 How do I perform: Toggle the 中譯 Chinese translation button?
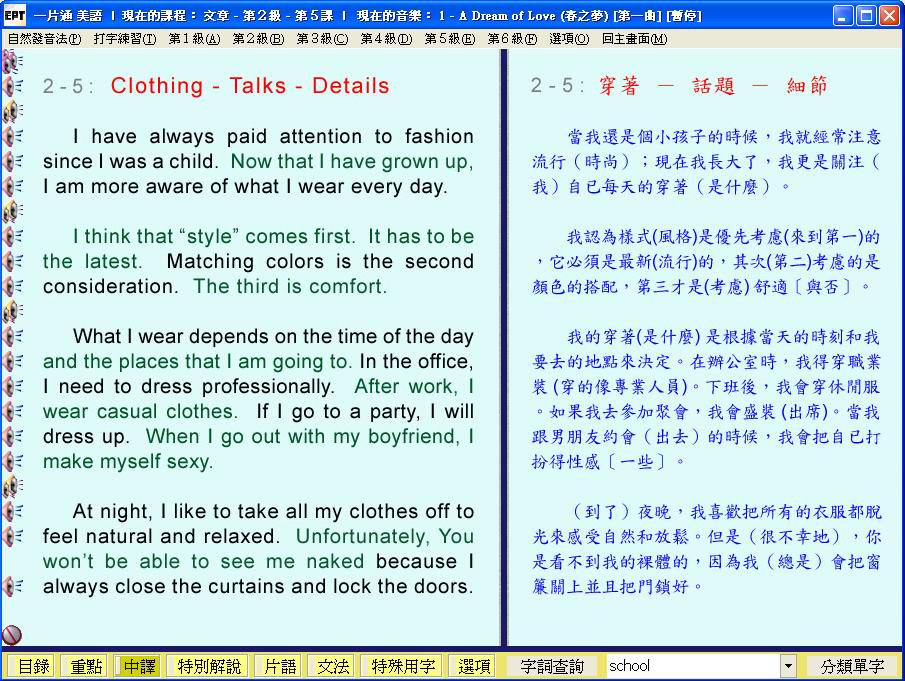tap(139, 666)
